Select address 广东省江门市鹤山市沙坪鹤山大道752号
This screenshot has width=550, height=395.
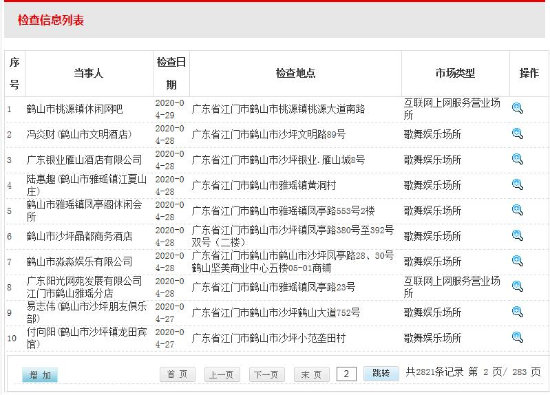[276, 313]
